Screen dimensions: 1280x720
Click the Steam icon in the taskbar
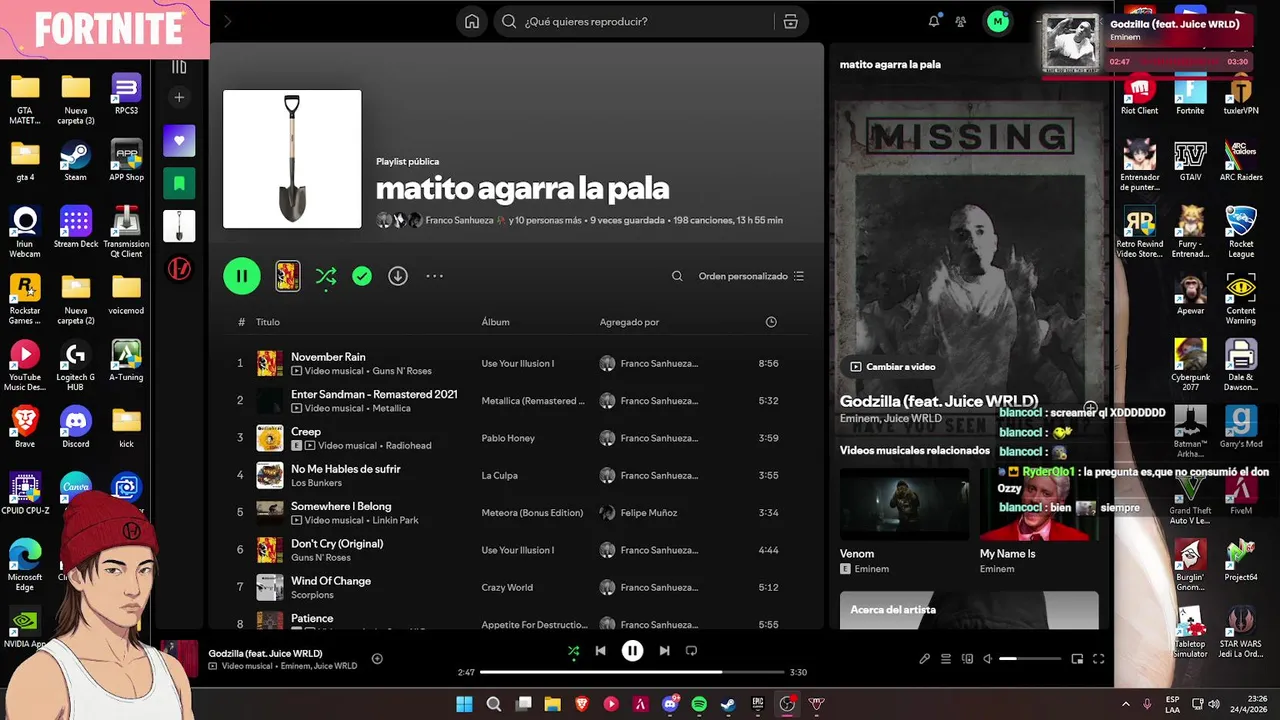coord(728,704)
